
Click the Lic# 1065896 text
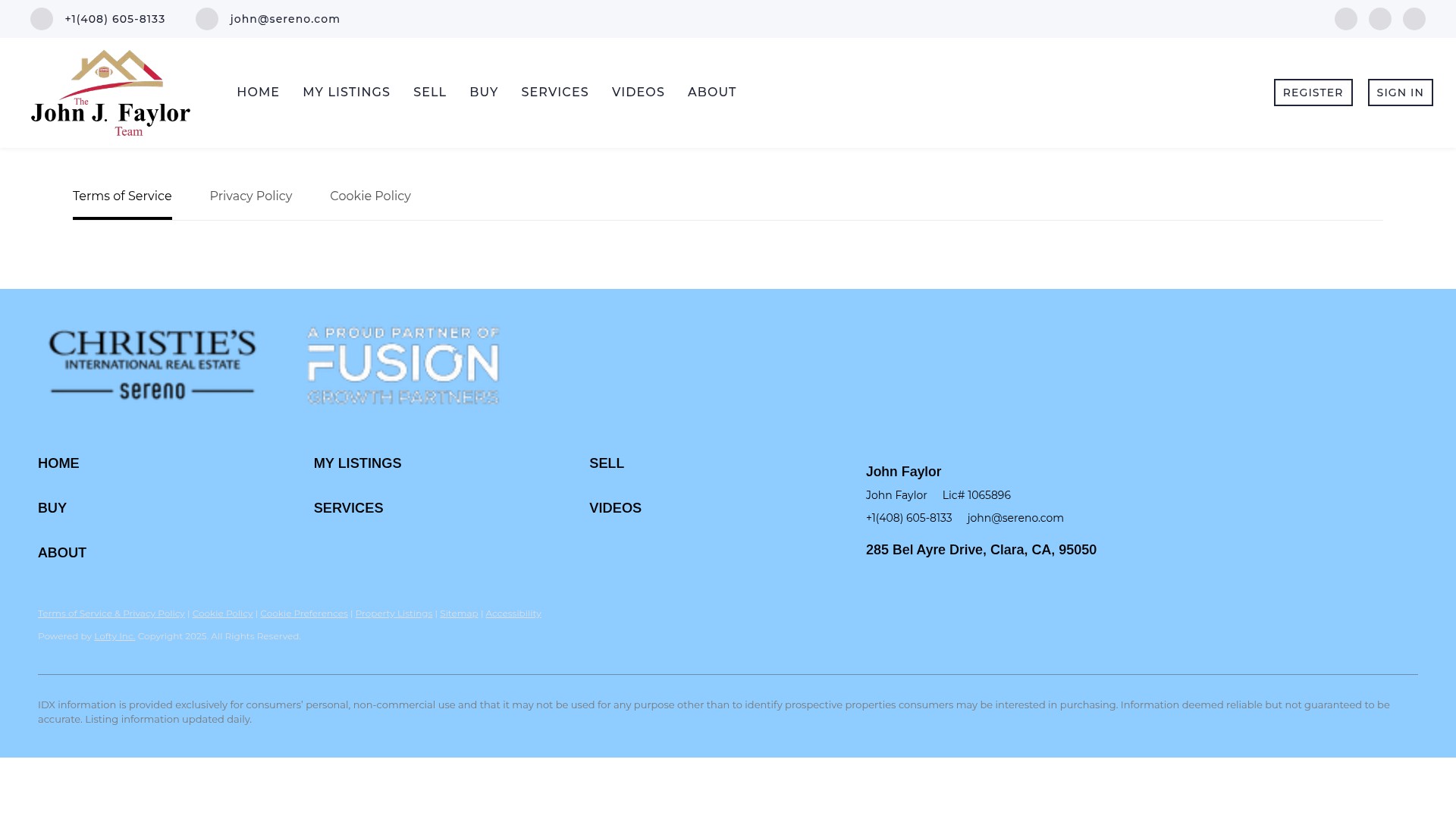(x=977, y=495)
